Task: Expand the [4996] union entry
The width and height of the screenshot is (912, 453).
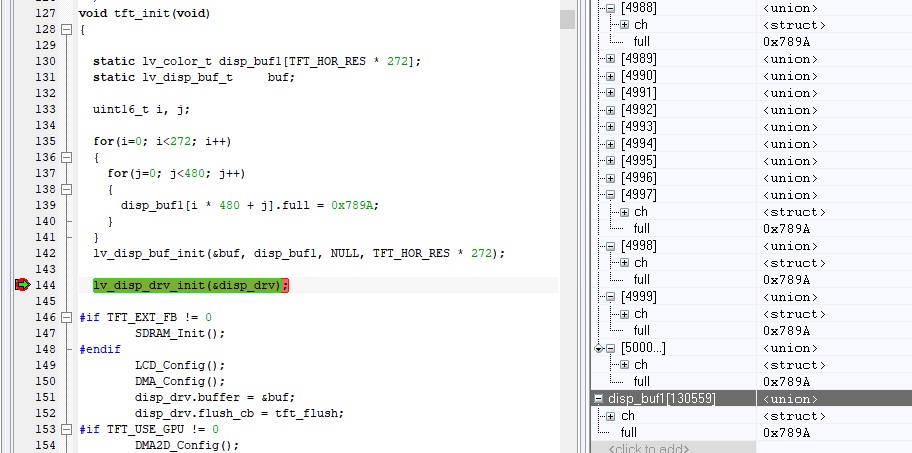Action: point(610,178)
